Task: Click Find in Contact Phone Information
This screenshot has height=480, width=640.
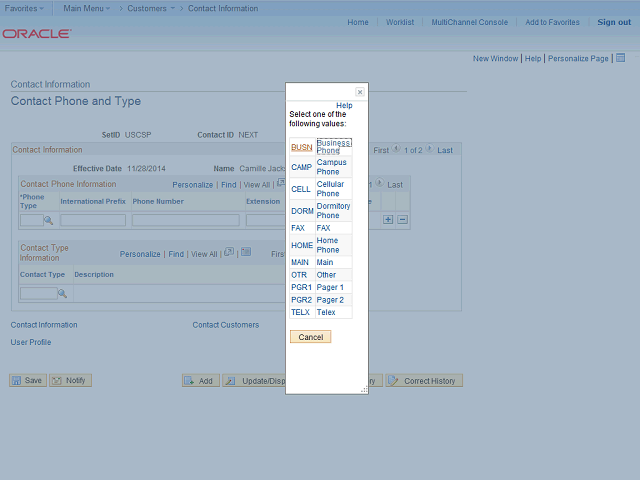Action: tap(229, 185)
